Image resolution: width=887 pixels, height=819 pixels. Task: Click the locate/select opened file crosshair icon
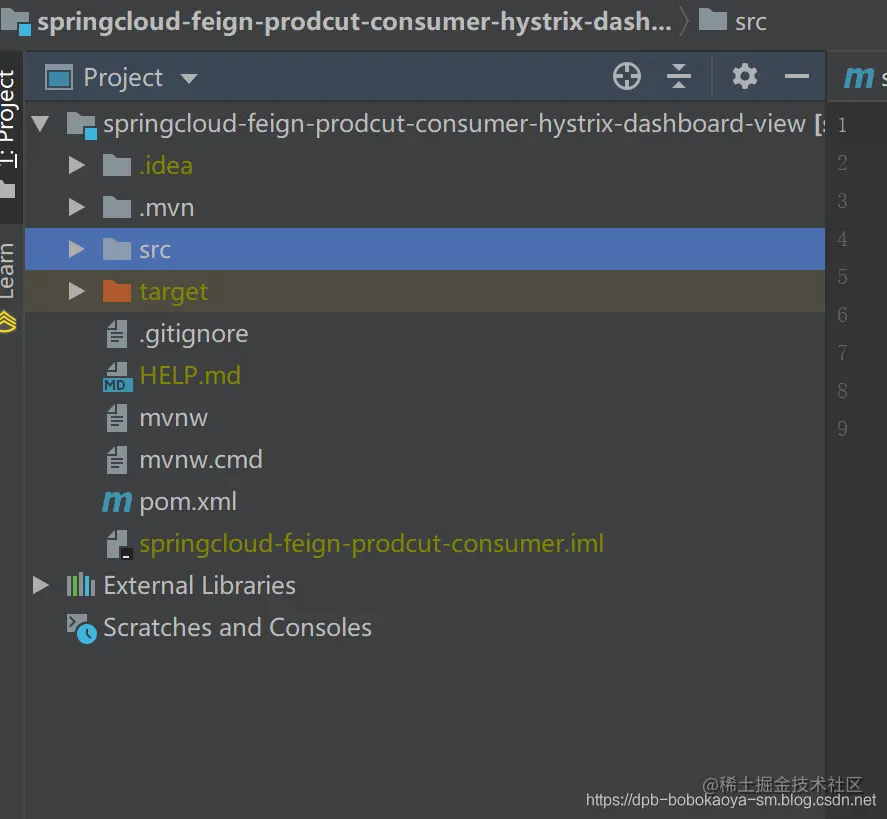627,76
